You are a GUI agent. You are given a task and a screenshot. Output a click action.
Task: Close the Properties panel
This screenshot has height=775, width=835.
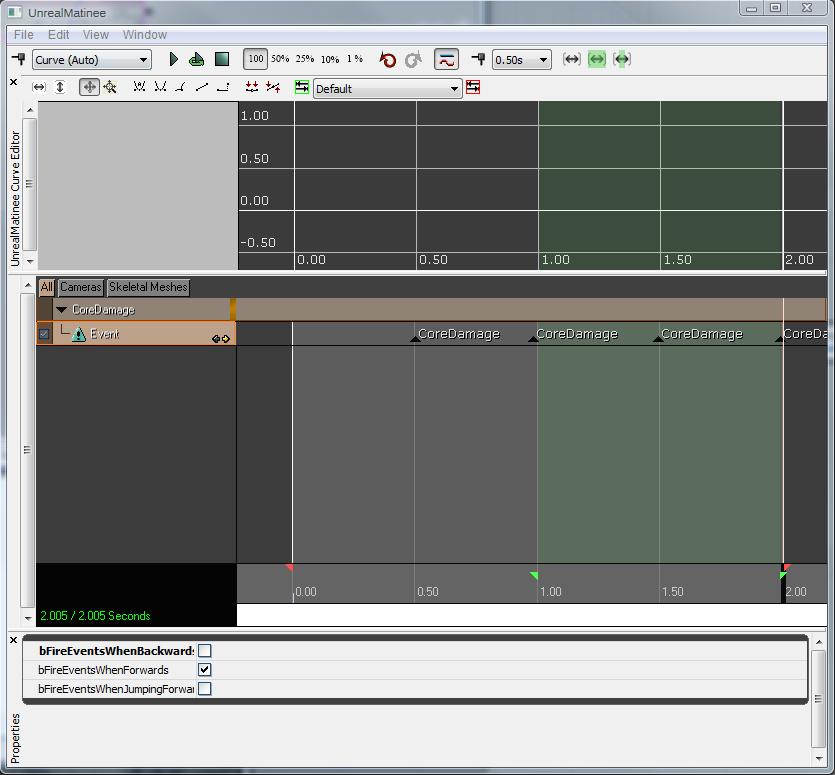(x=14, y=640)
